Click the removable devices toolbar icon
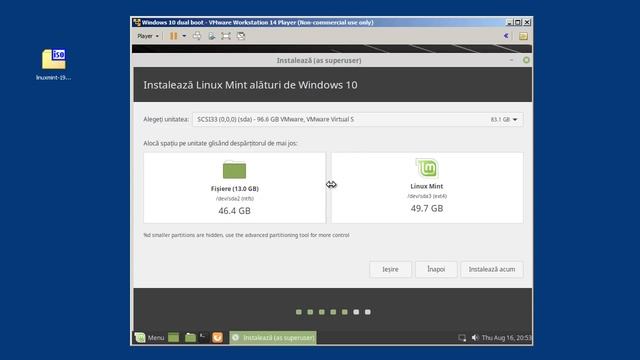The width and height of the screenshot is (640, 360). click(x=211, y=36)
